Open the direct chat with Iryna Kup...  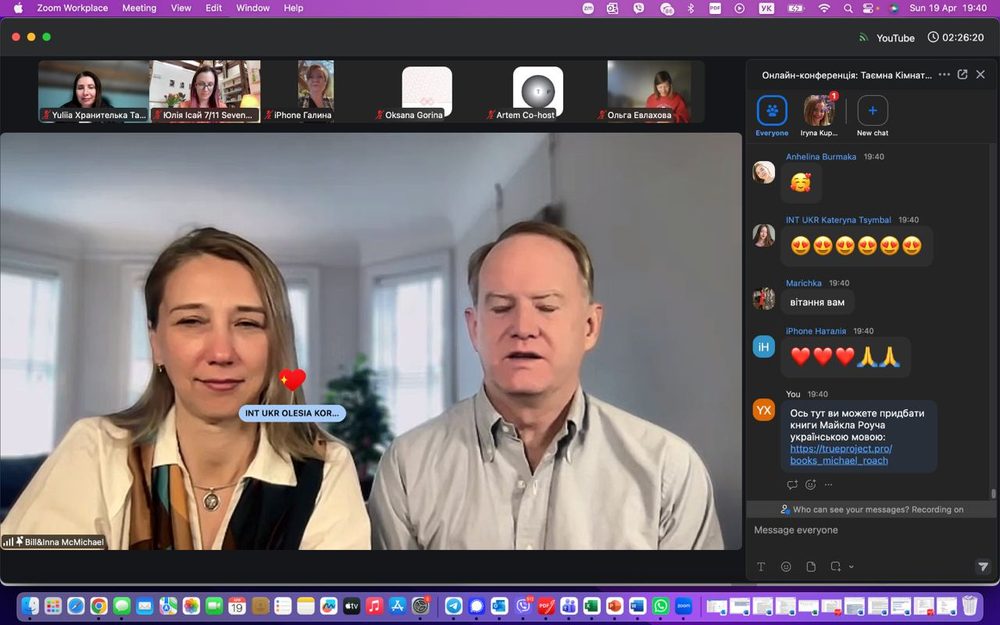819,116
